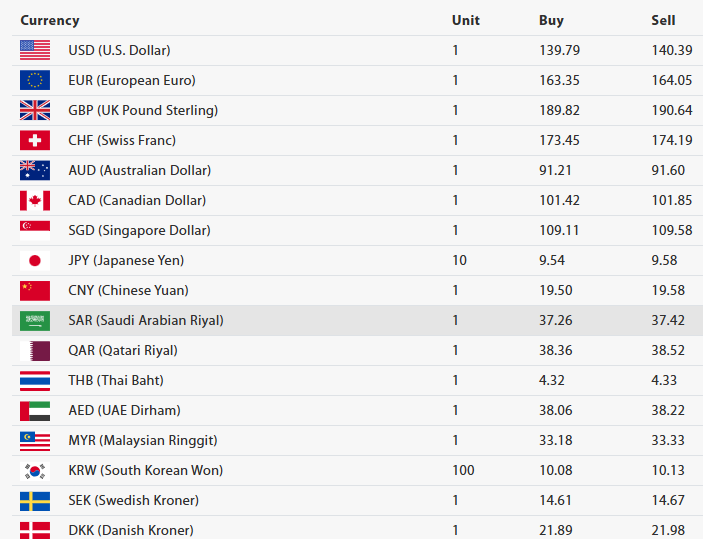703x539 pixels.
Task: Click the United States flag icon
Action: pos(35,50)
